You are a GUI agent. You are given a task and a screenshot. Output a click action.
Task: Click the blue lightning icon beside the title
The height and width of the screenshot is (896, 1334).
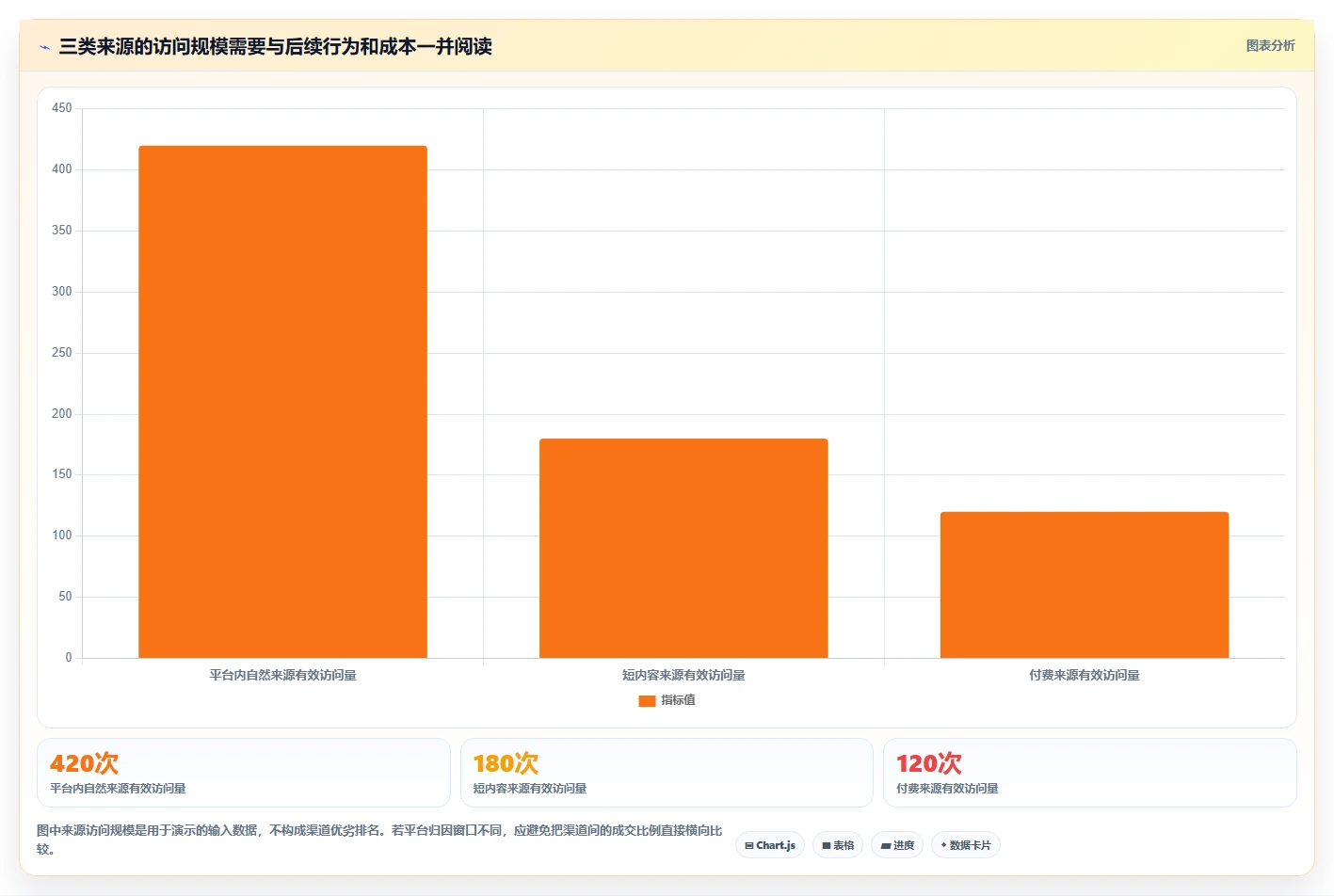click(x=44, y=47)
